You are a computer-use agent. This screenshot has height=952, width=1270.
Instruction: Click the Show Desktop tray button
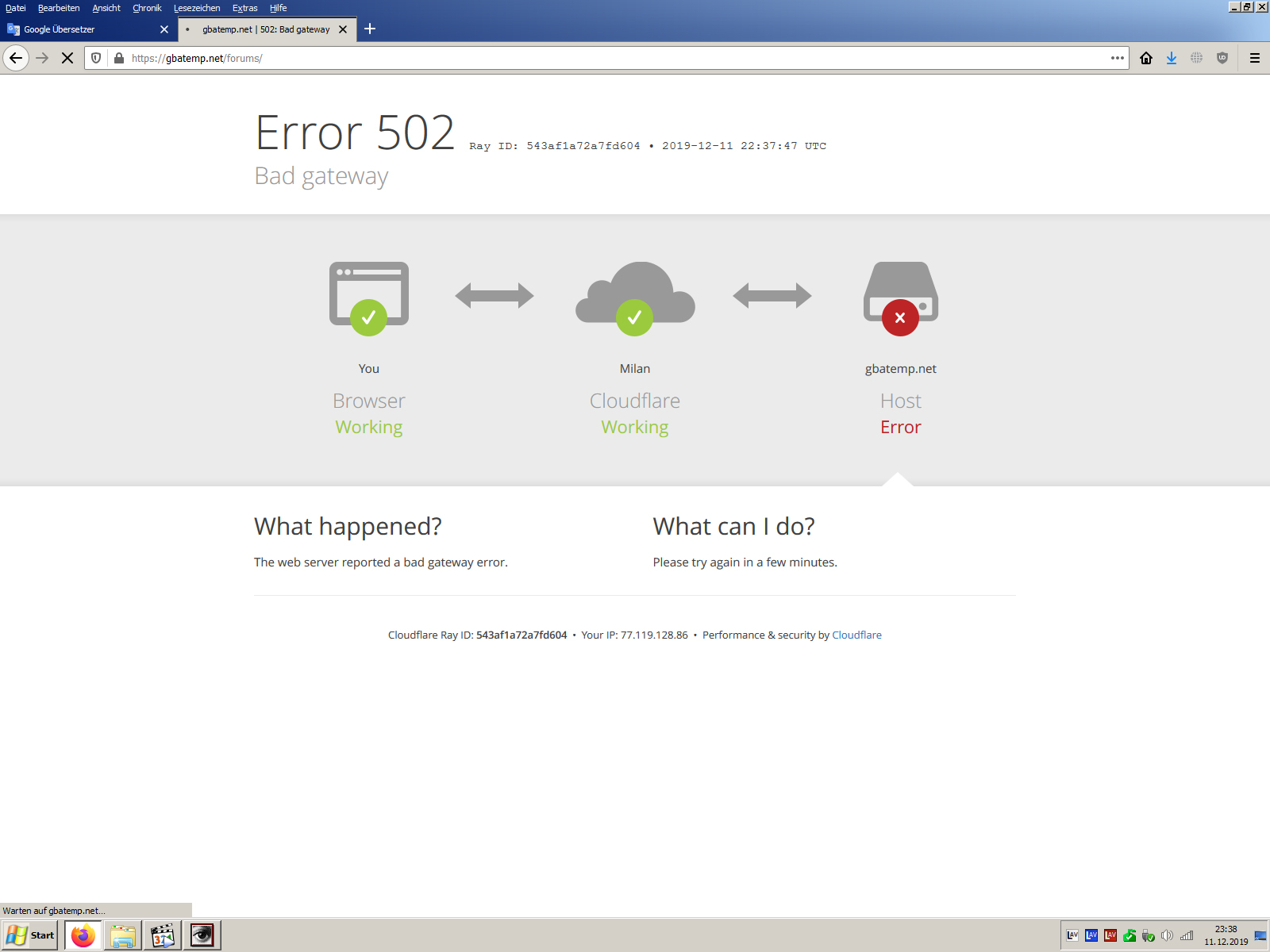pyautogui.click(x=1260, y=935)
